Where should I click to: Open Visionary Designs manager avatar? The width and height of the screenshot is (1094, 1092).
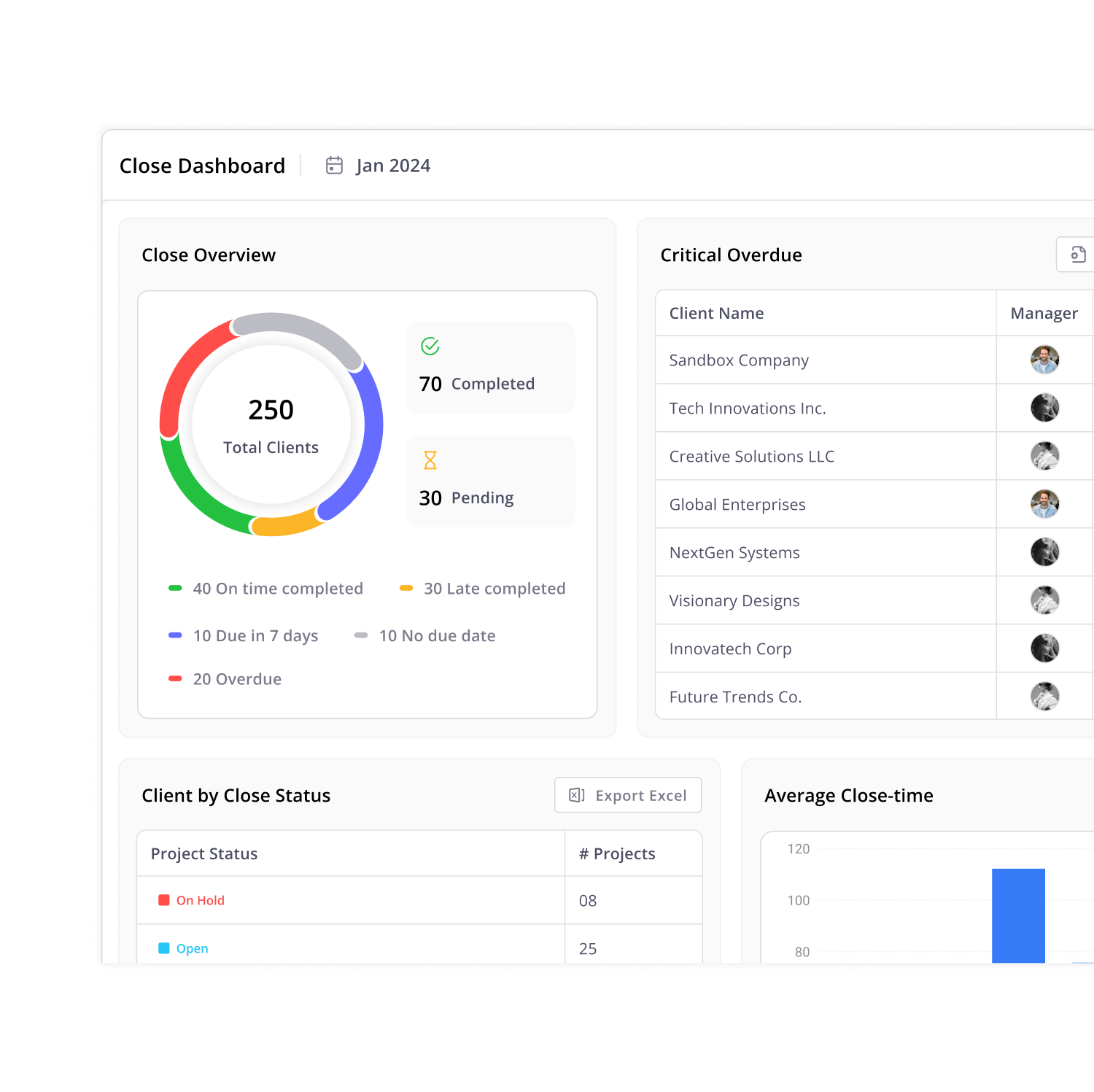pos(1044,600)
